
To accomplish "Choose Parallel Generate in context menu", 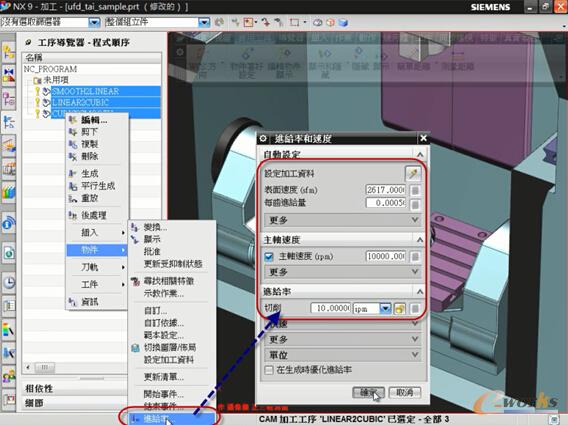I will [97, 186].
